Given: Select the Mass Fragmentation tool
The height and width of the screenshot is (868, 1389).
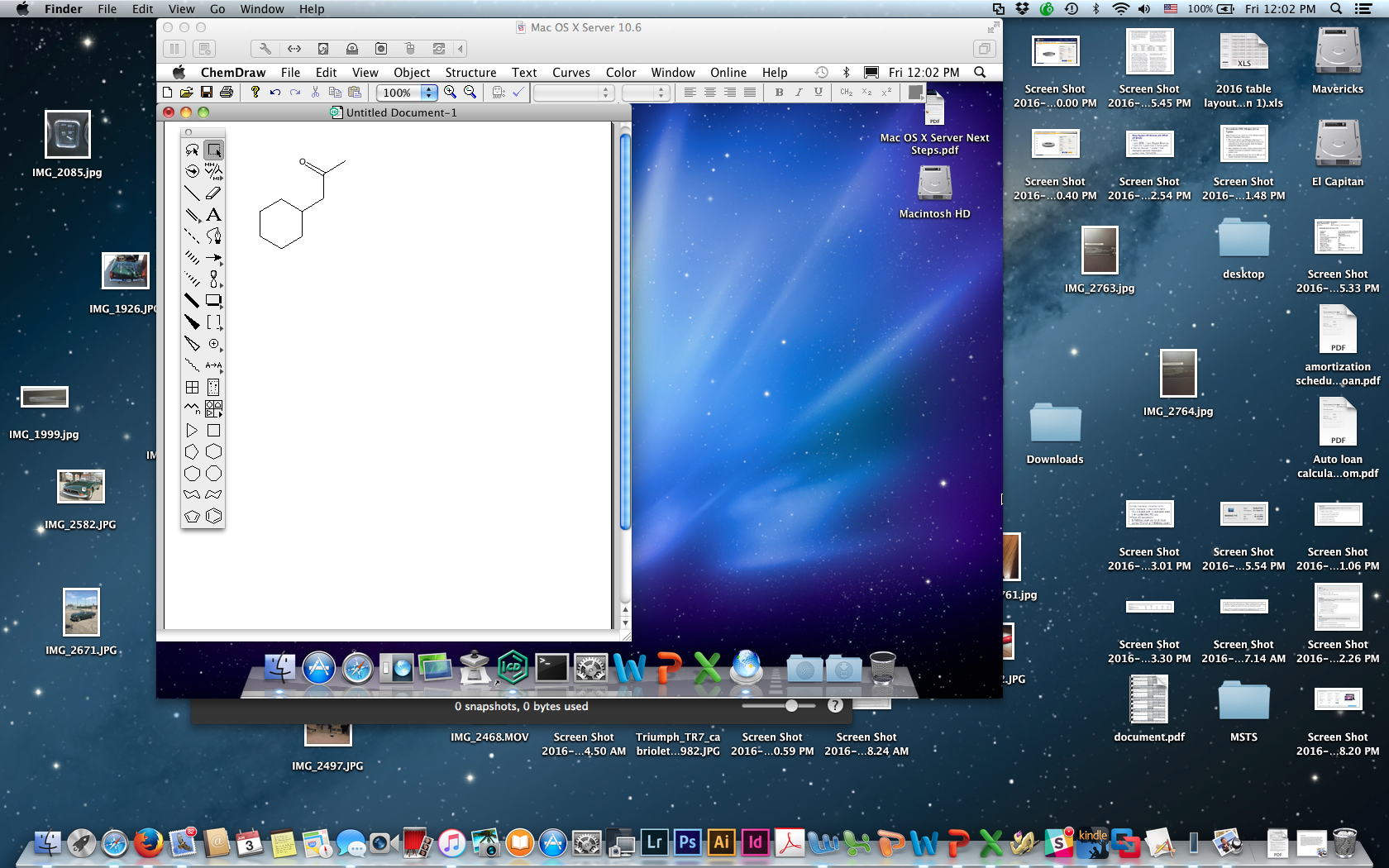Looking at the screenshot, I should 214,171.
